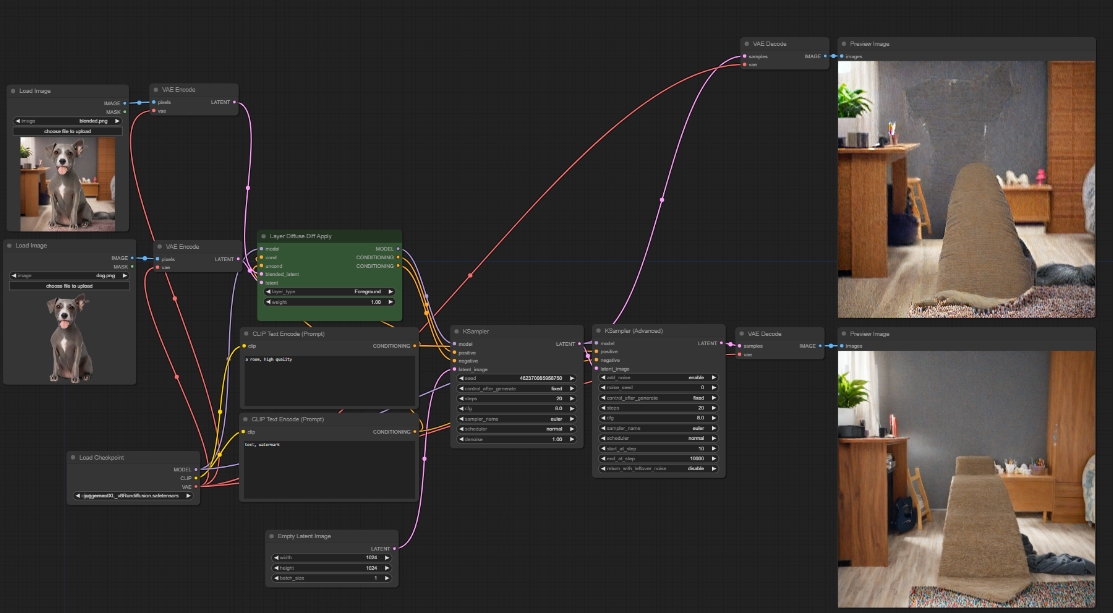Open image dropdown showing blended.png
This screenshot has height=613, width=1113.
pos(69,120)
